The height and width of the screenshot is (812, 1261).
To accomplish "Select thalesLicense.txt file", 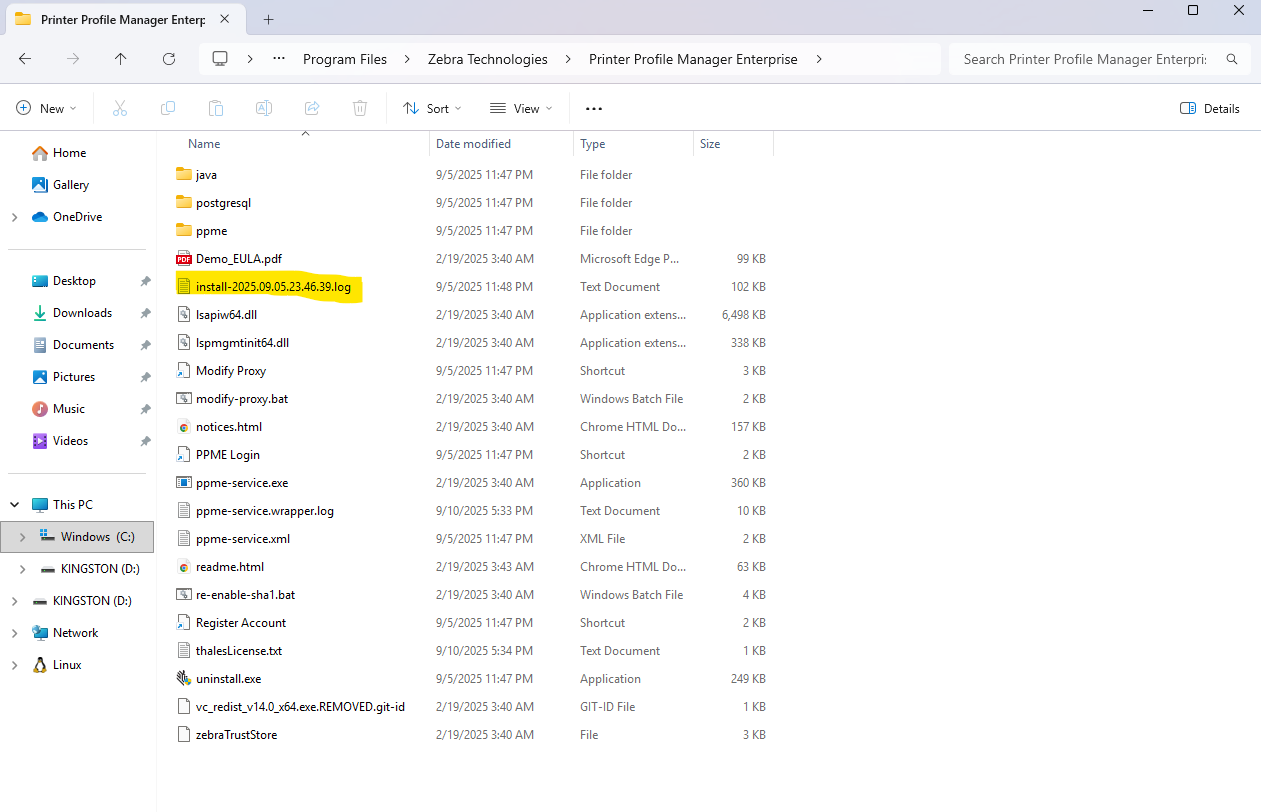I will click(239, 650).
